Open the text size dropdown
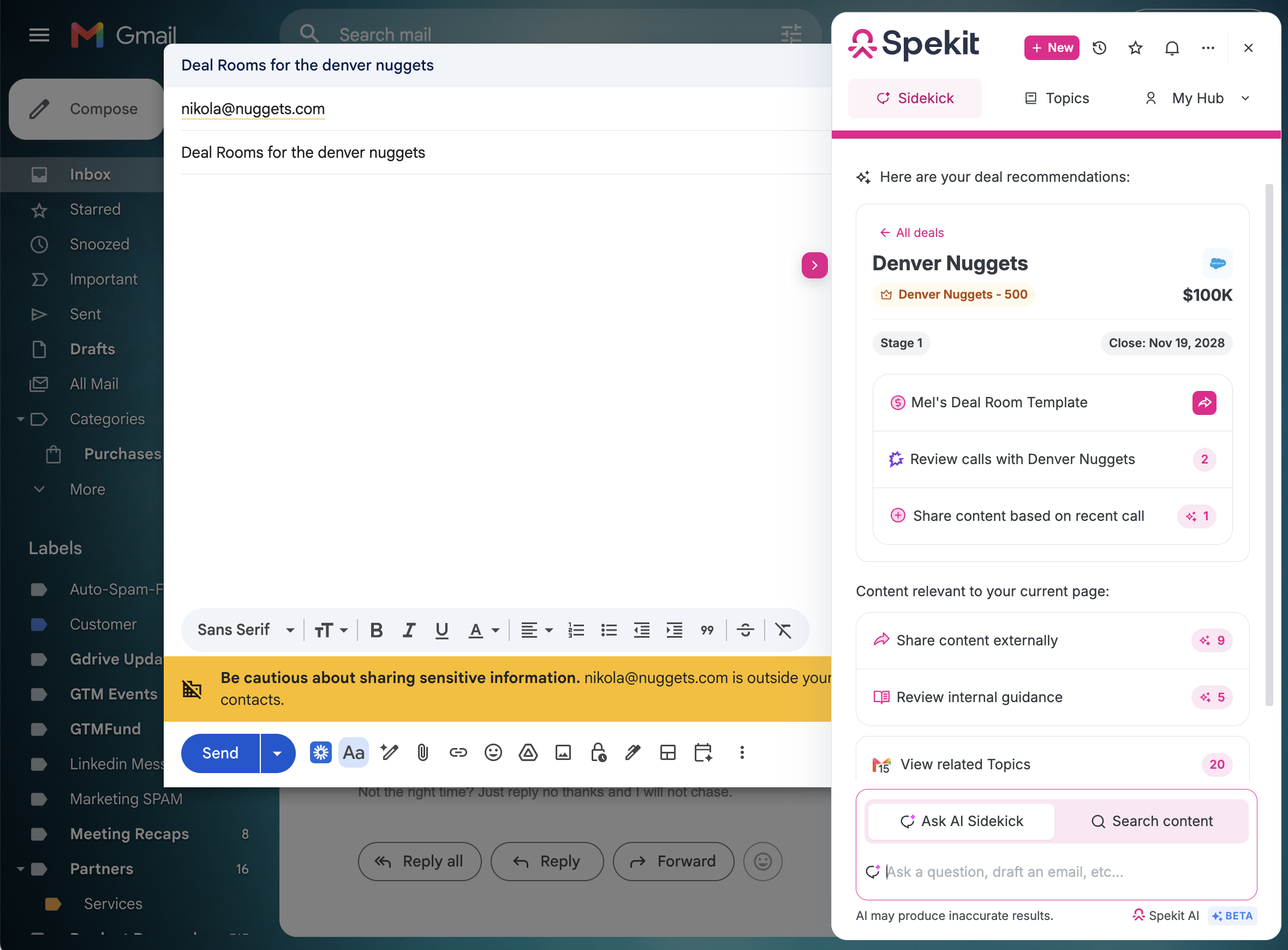 (x=331, y=630)
